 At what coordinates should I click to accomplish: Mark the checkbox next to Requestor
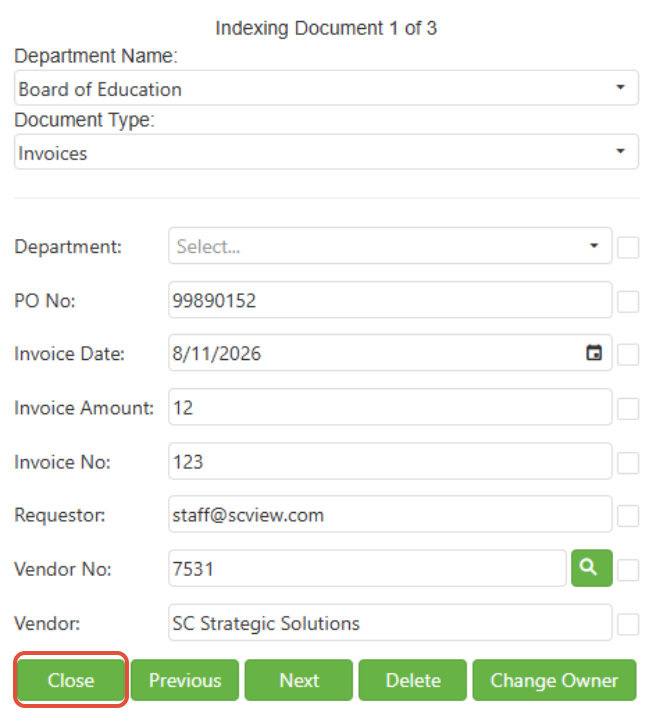[x=628, y=516]
